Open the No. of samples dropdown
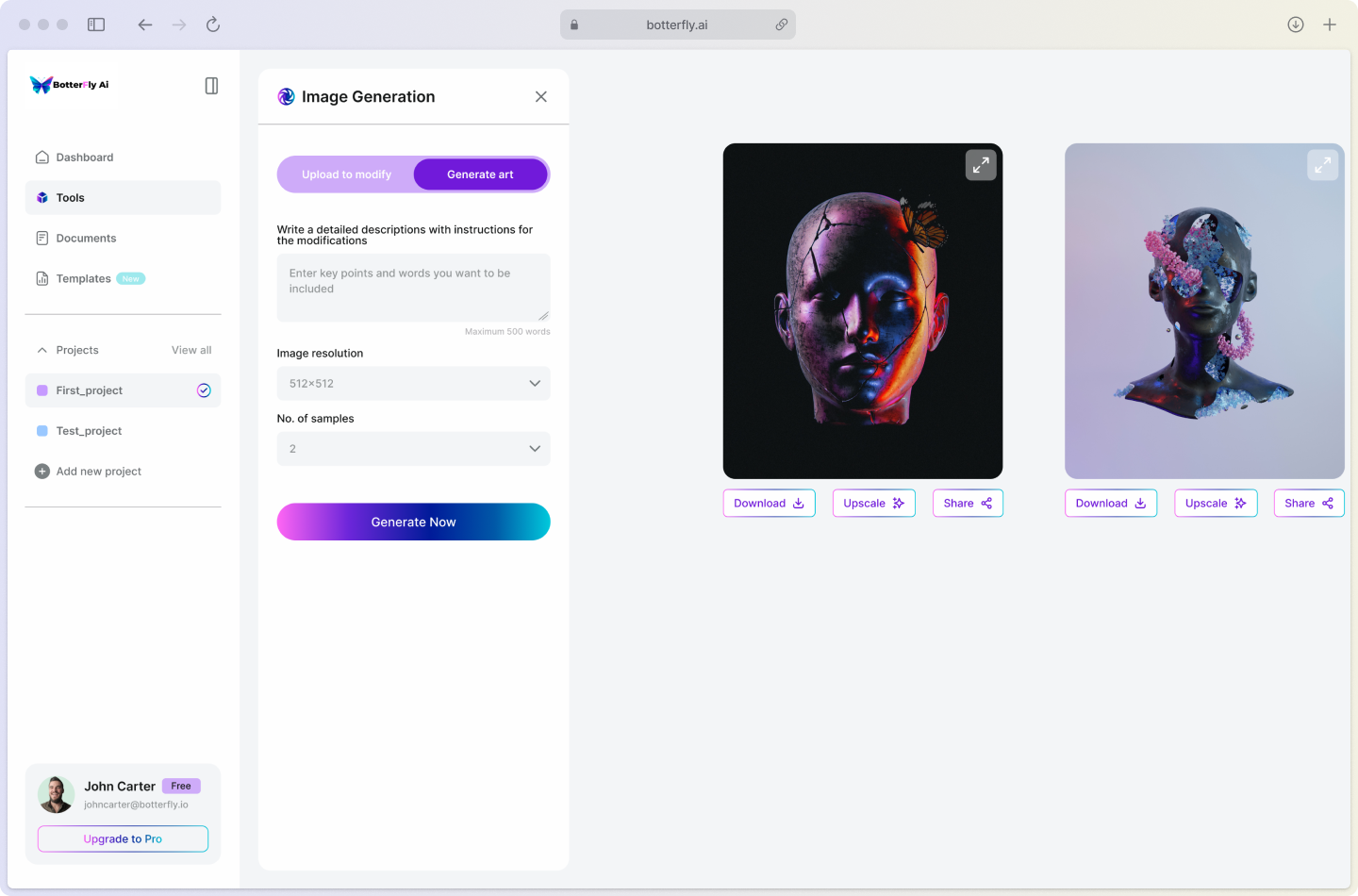1358x896 pixels. [413, 449]
